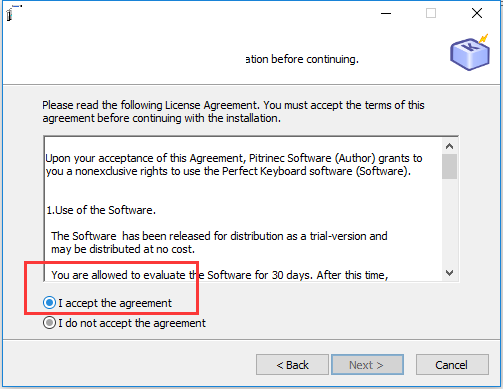Click the empty scrollbar track below the thumb
This screenshot has height=389, width=503.
pos(449,222)
